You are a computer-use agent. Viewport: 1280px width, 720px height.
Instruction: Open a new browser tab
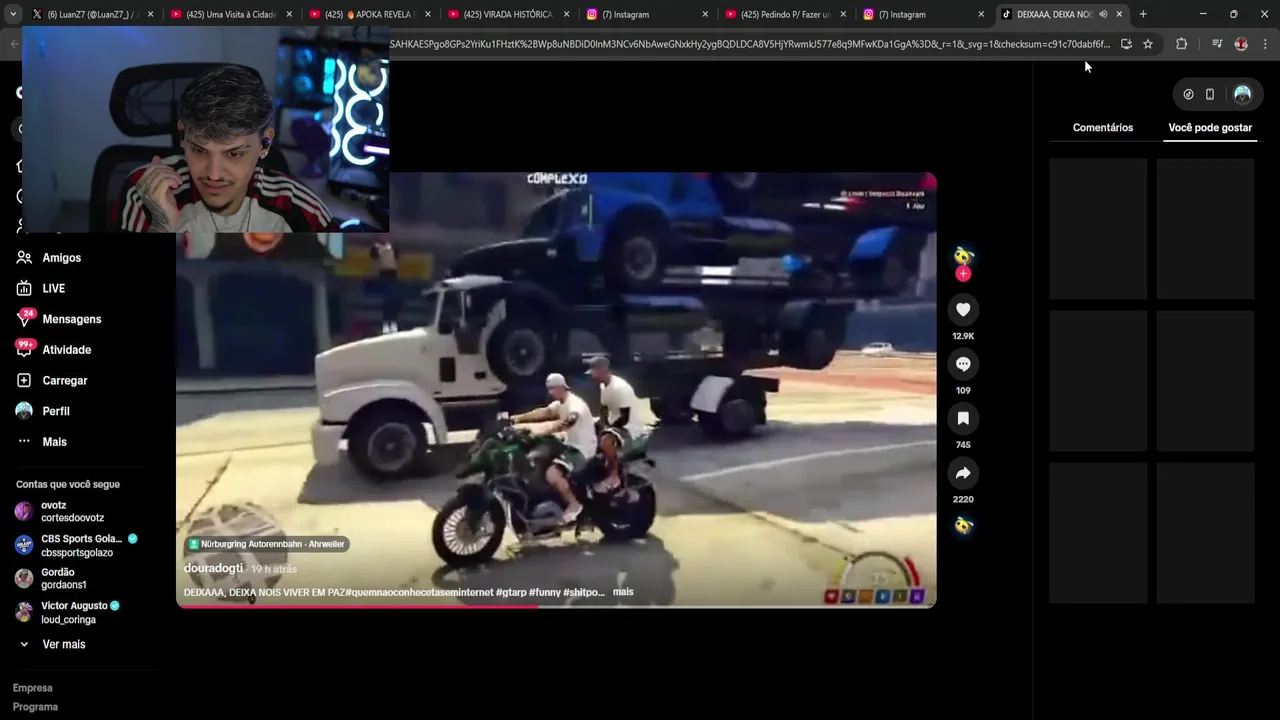[x=1143, y=14]
